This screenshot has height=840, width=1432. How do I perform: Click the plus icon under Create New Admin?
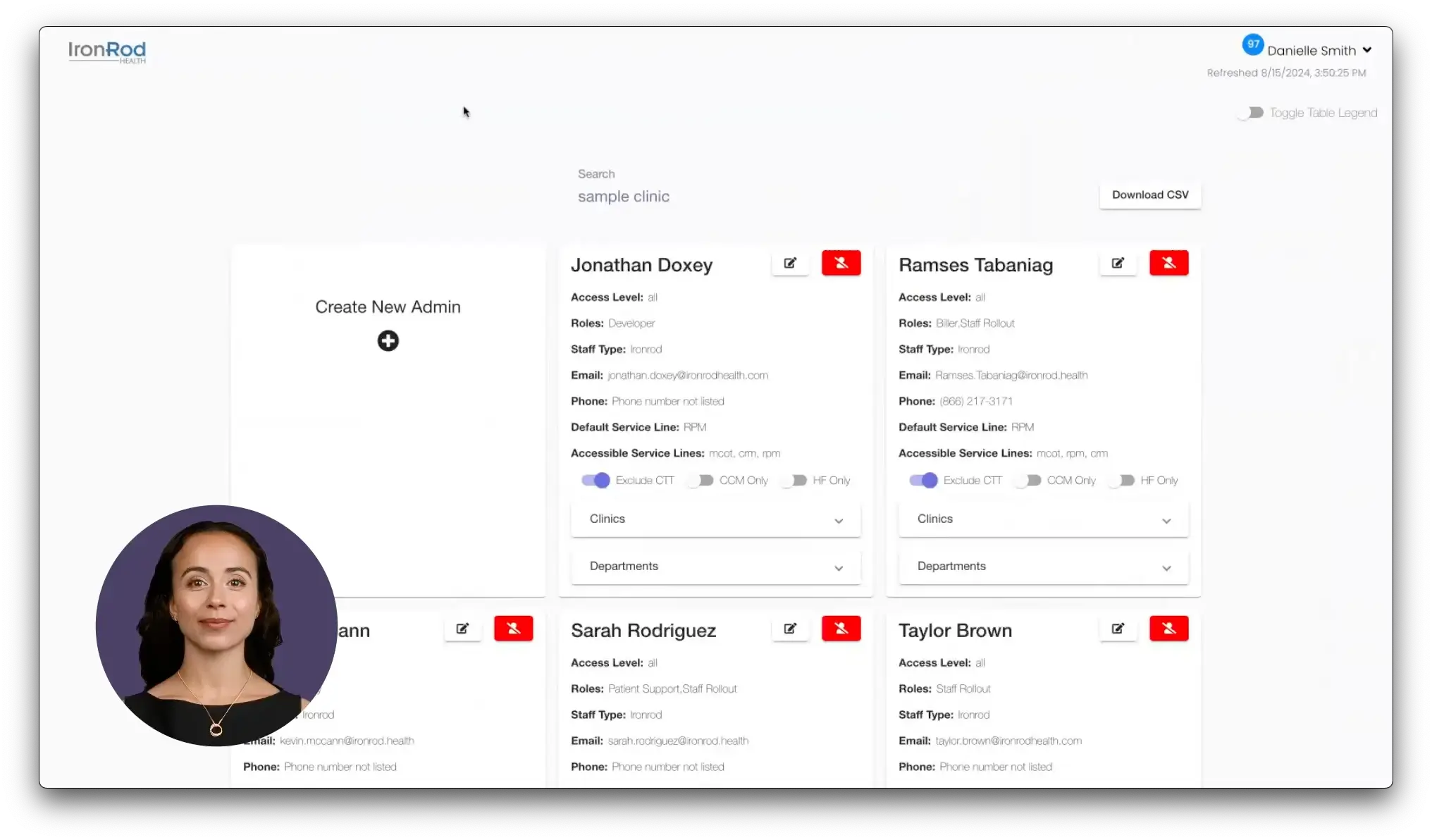tap(388, 341)
